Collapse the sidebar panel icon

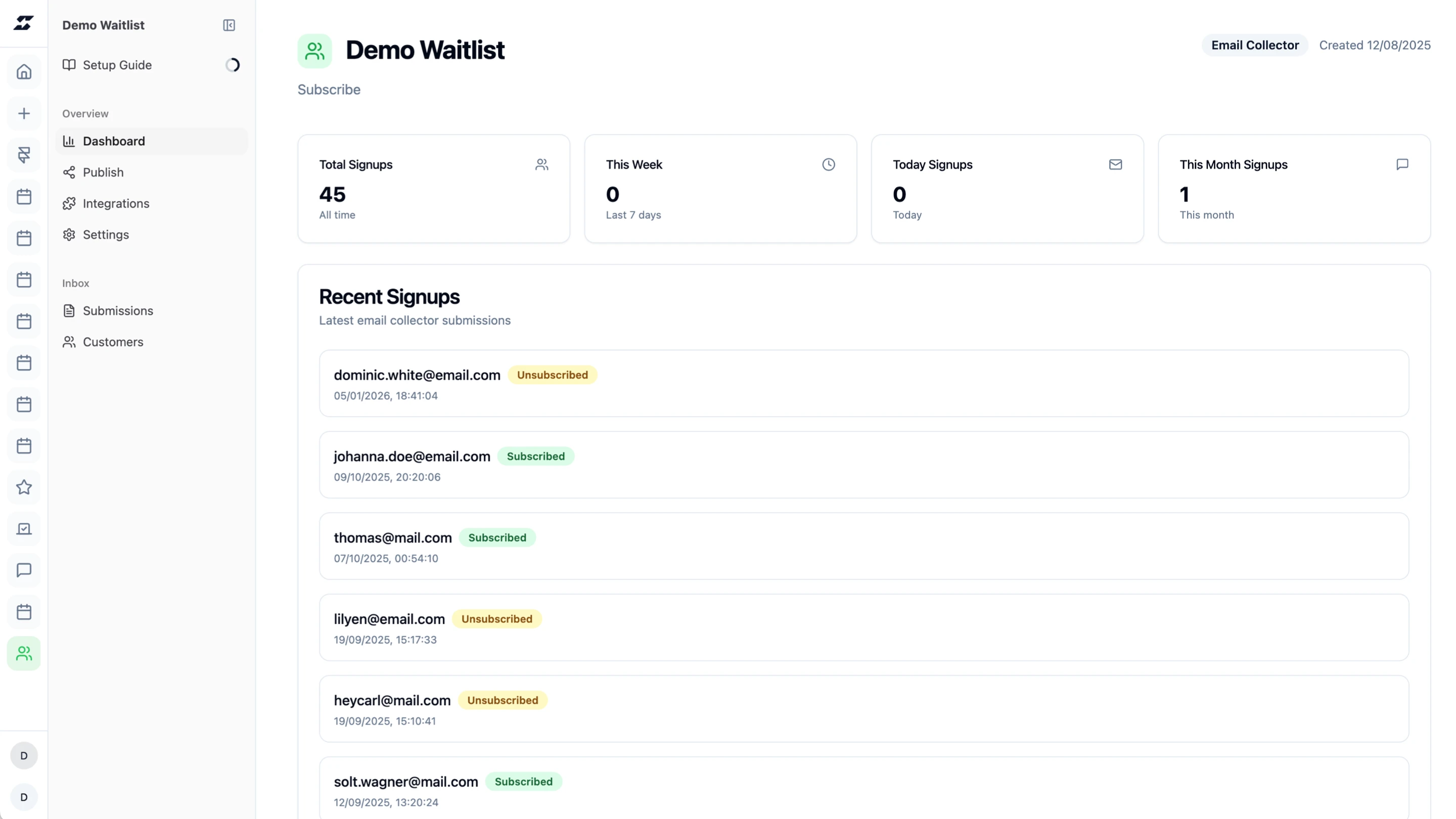point(229,25)
